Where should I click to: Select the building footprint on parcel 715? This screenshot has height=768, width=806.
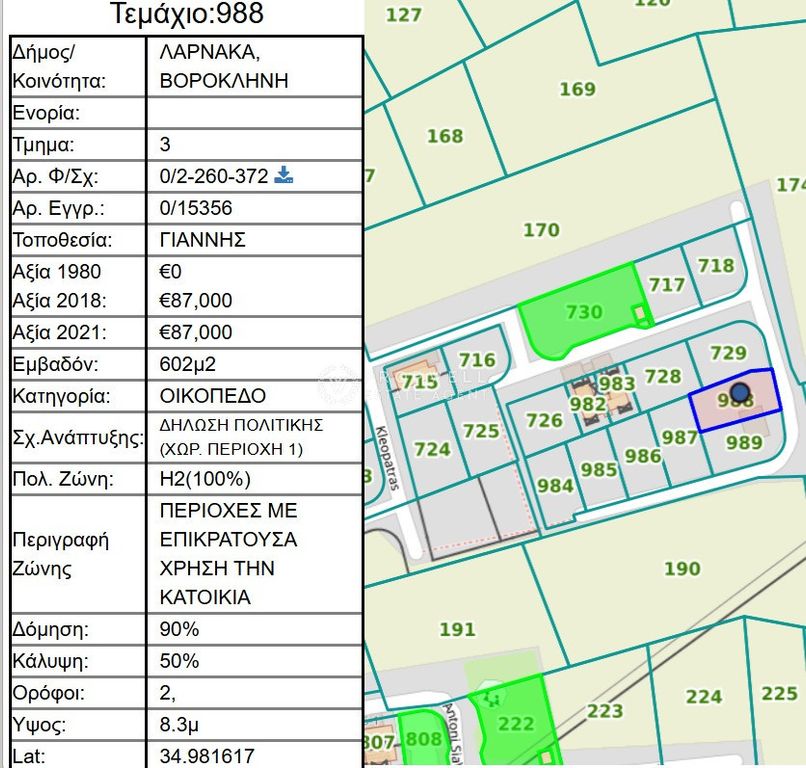point(414,374)
